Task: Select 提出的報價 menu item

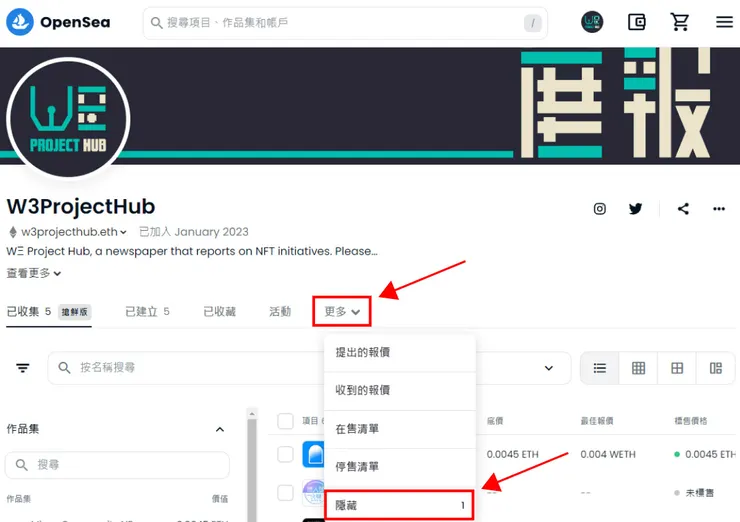Action: coord(400,353)
